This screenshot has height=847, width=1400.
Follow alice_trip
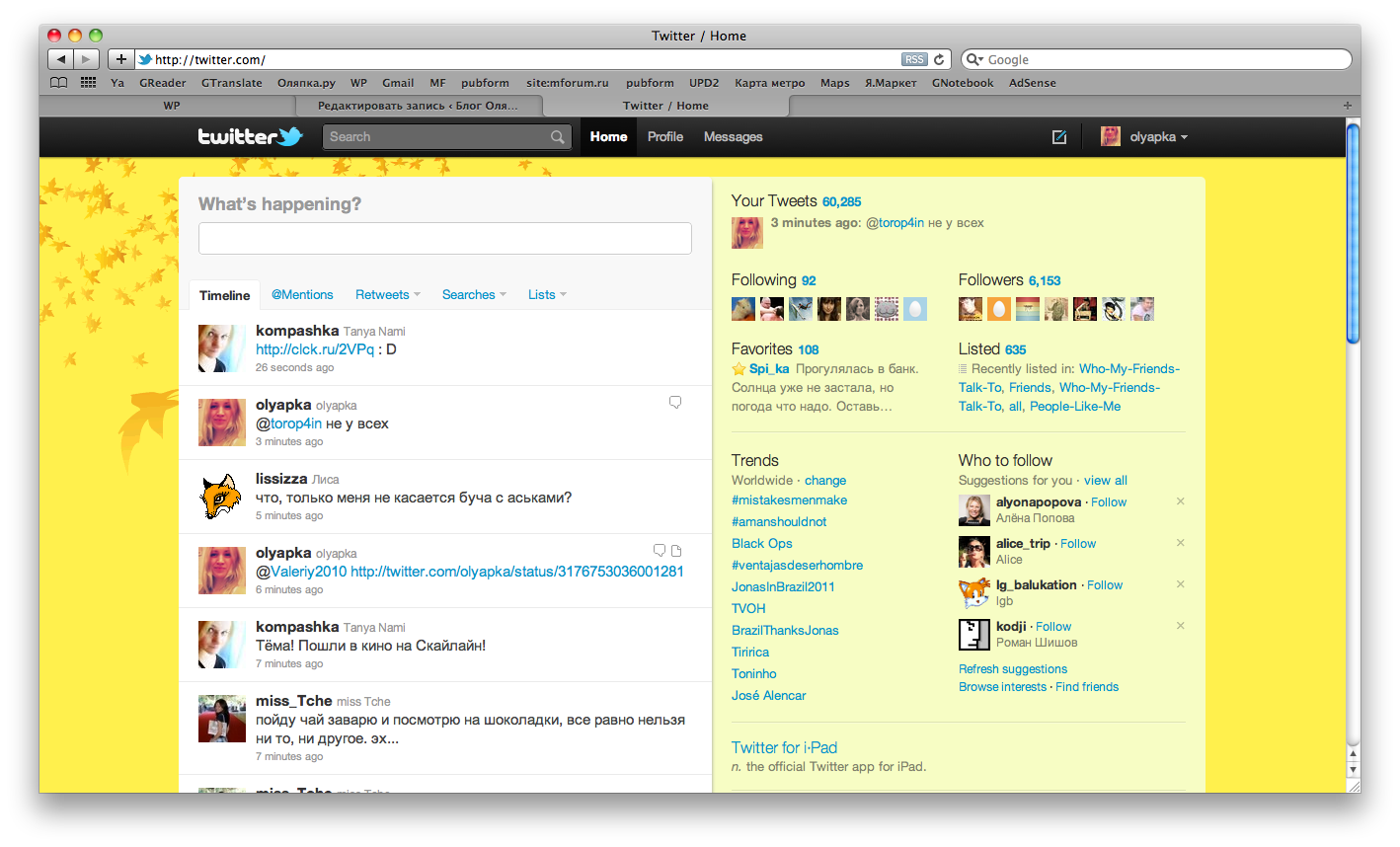coord(1078,543)
